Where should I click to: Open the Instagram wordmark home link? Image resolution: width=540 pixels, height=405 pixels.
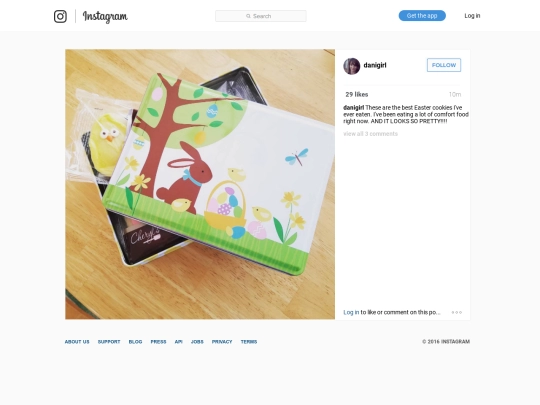[105, 16]
